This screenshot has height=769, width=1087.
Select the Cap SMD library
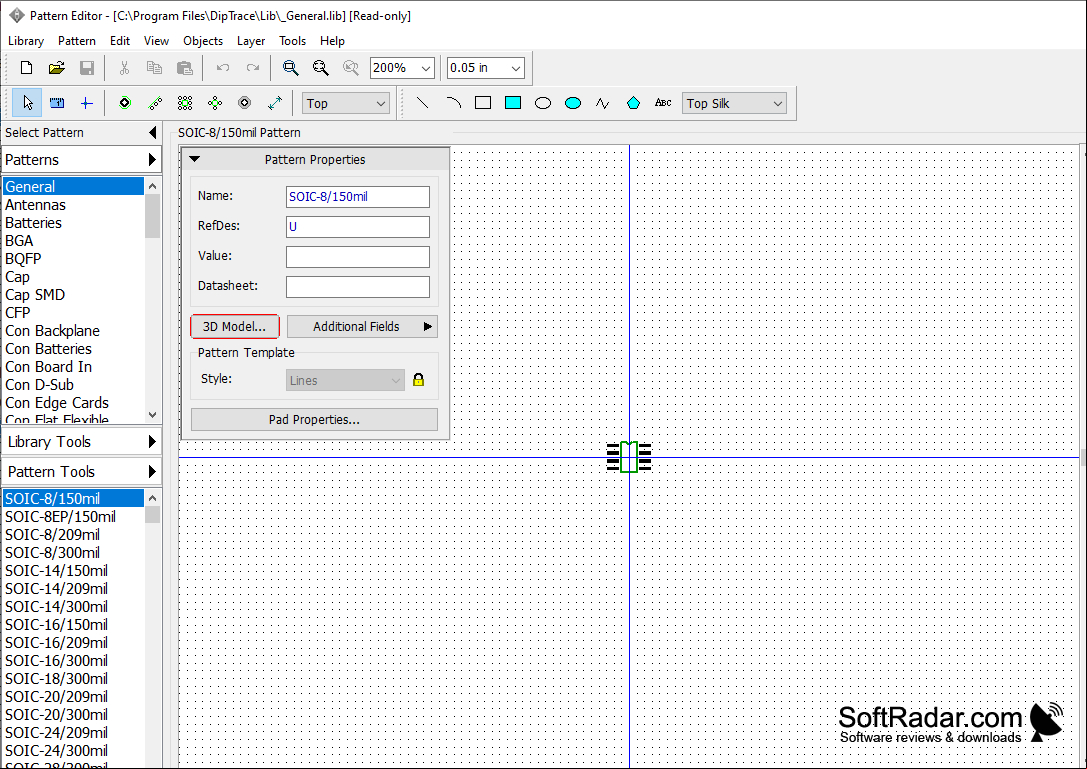pyautogui.click(x=73, y=295)
